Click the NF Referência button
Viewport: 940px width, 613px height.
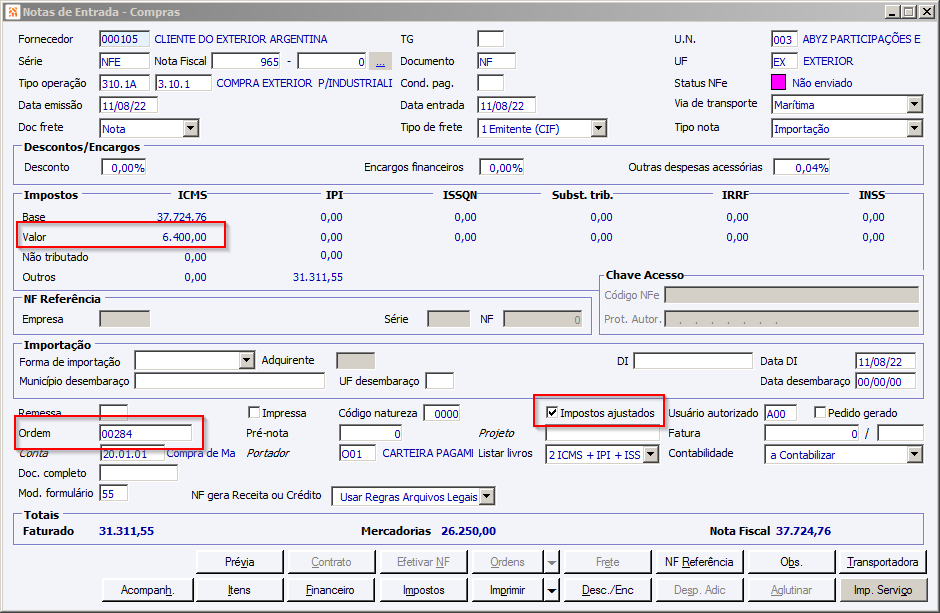[699, 562]
